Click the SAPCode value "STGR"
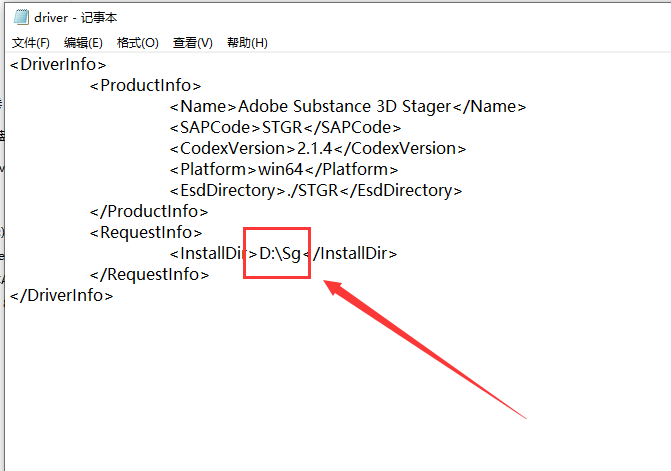The width and height of the screenshot is (671, 471). 282,127
